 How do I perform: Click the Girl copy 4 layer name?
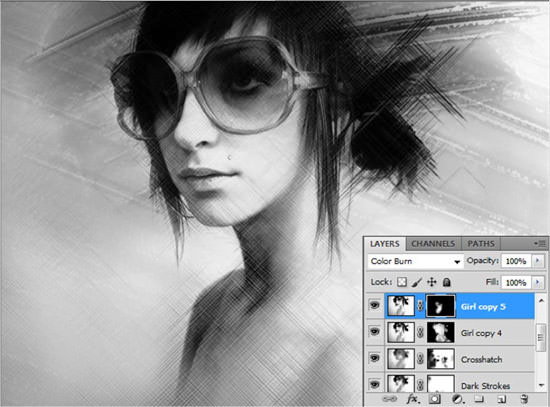point(481,333)
